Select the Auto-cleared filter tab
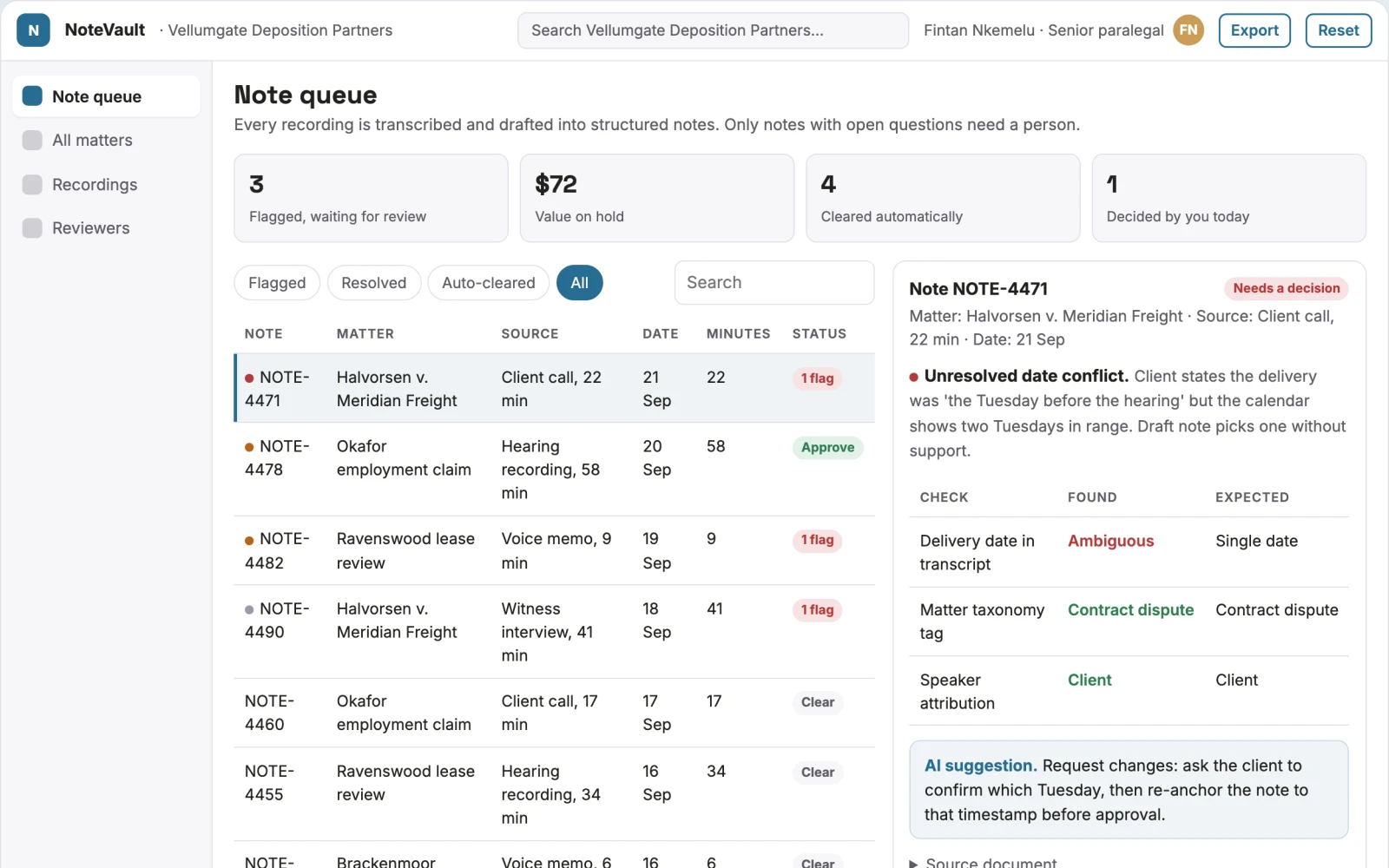Image resolution: width=1389 pixels, height=868 pixels. [488, 283]
